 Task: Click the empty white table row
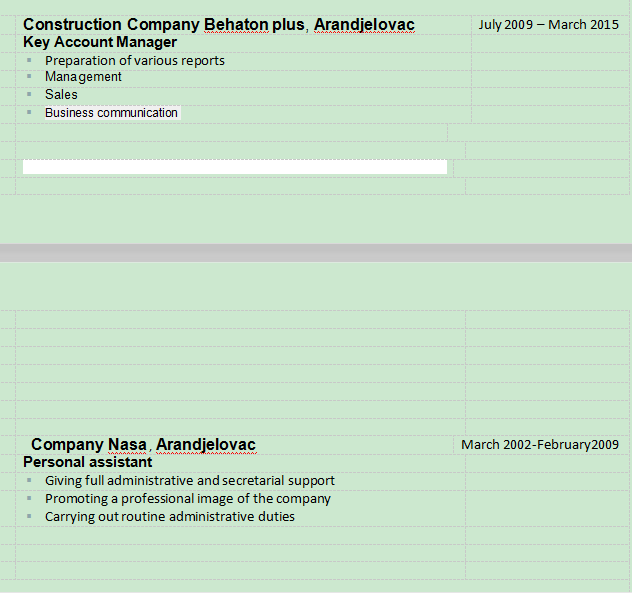[x=234, y=167]
